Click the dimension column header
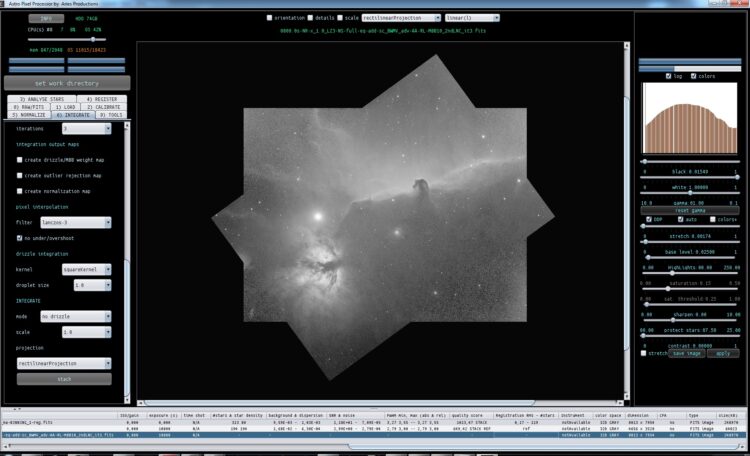The width and height of the screenshot is (750, 456). [638, 415]
